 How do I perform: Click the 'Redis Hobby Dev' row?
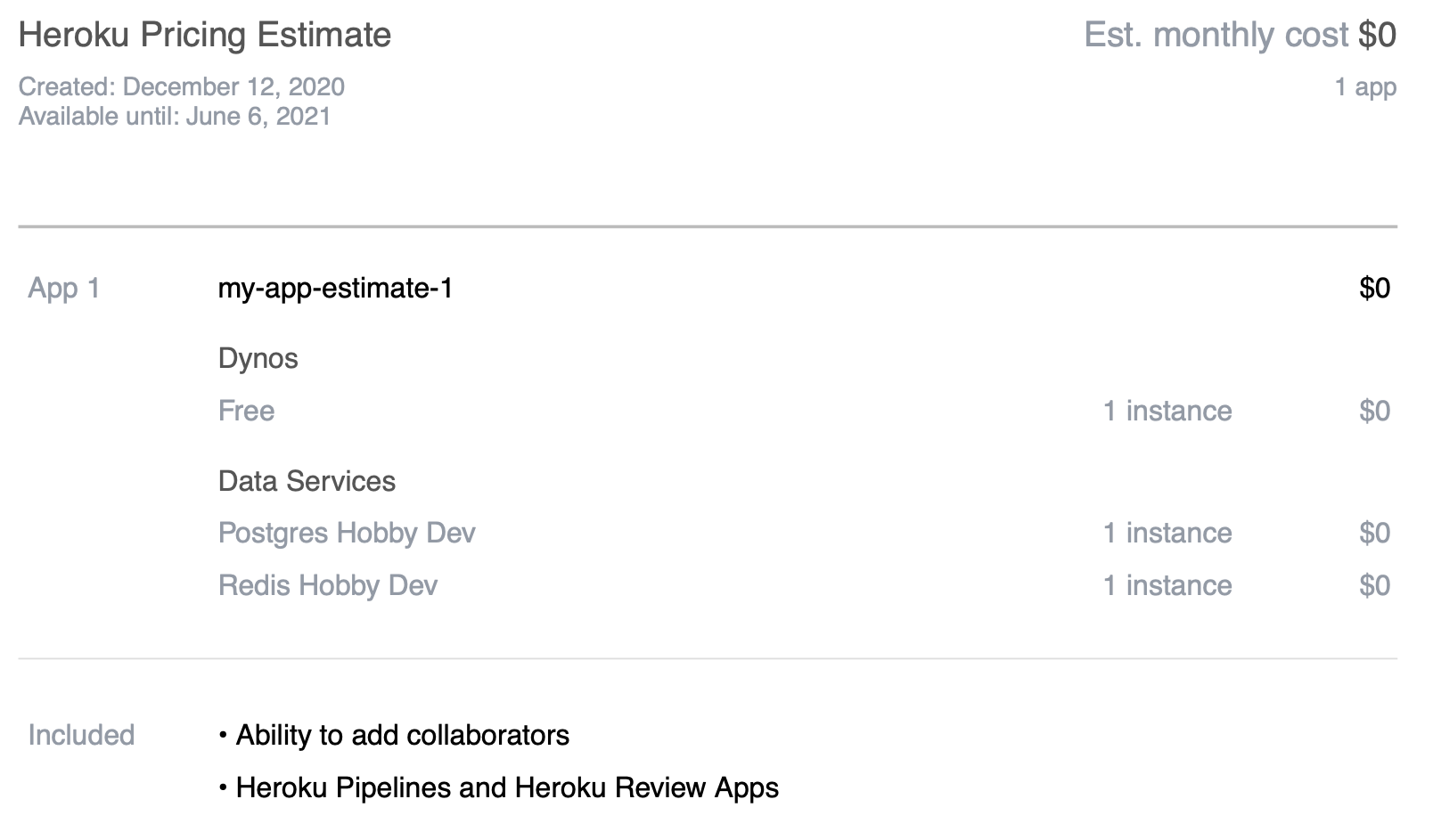[328, 585]
